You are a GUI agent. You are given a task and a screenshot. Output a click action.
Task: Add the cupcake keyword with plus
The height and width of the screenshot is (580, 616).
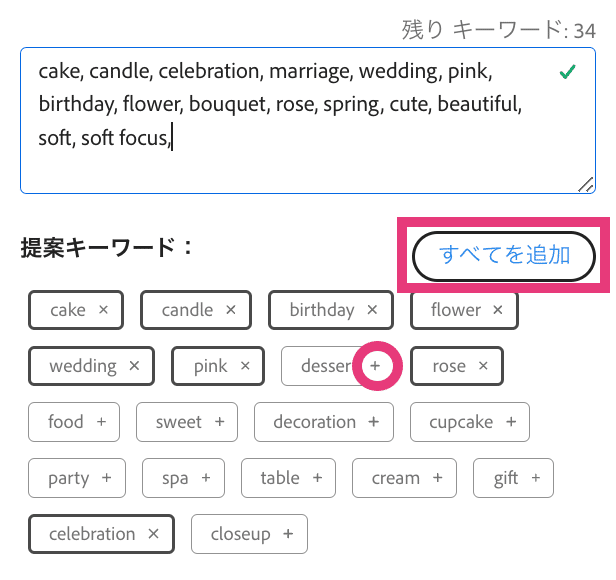pos(511,422)
